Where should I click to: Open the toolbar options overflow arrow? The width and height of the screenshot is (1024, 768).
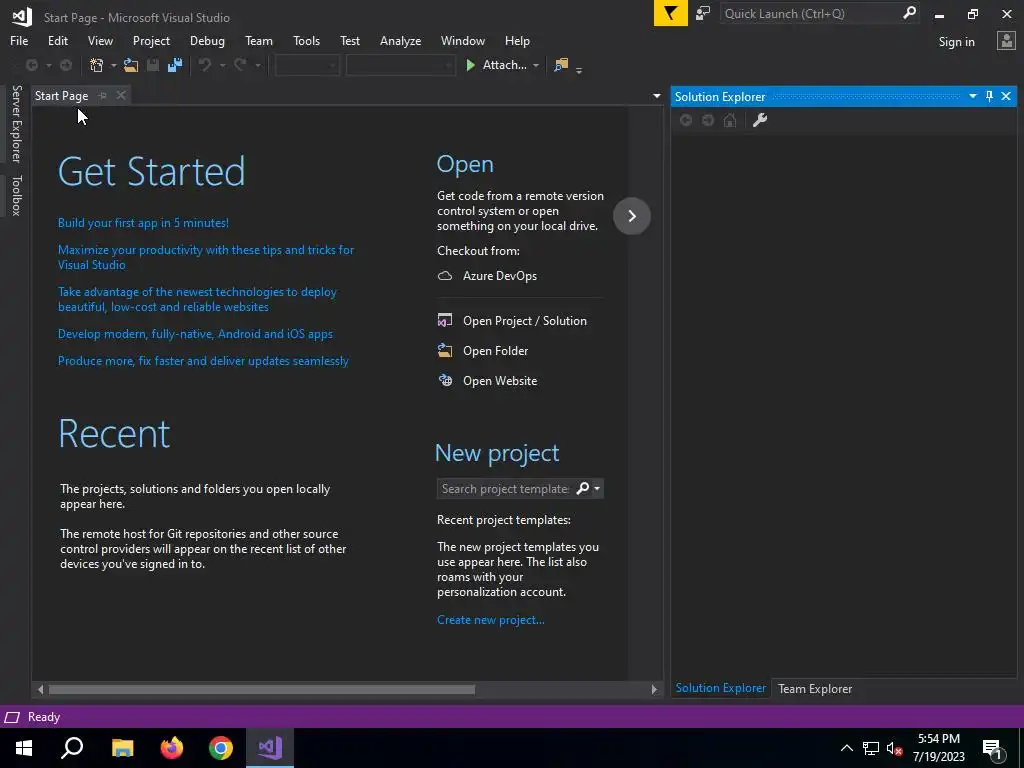coord(579,69)
